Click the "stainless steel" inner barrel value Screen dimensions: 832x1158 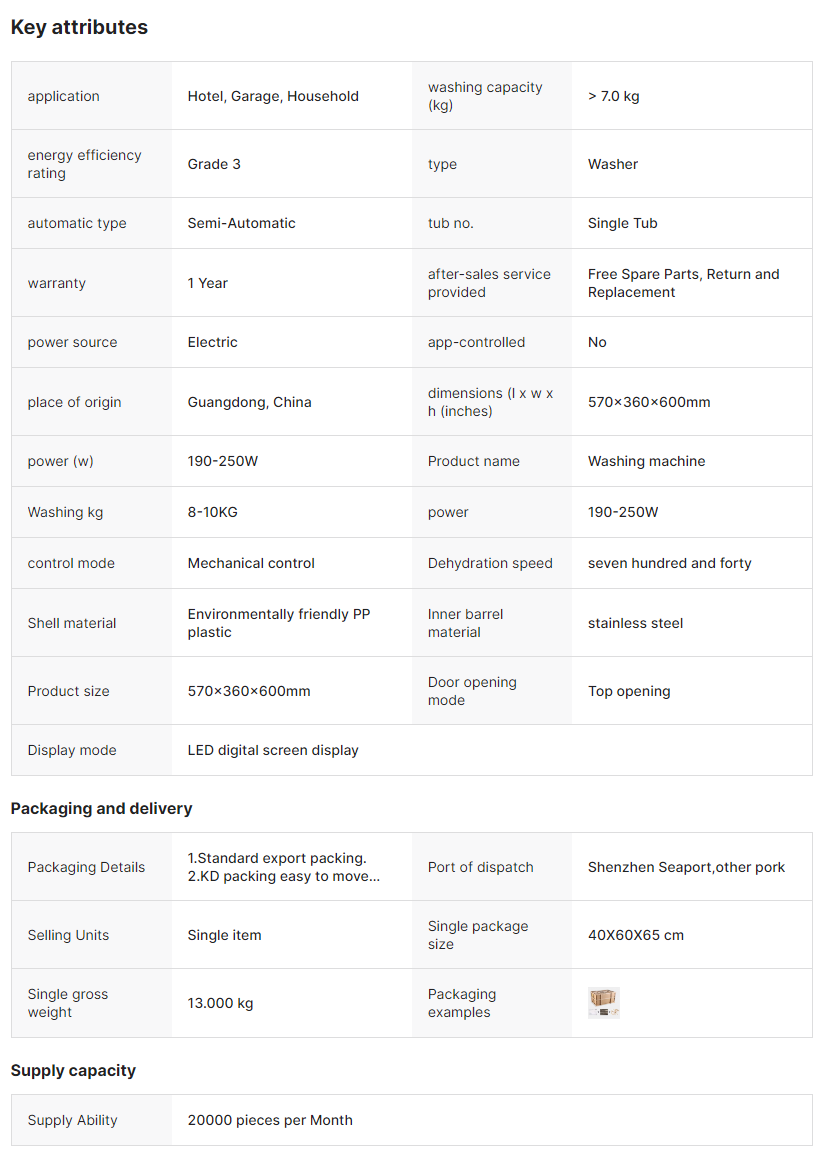point(635,623)
